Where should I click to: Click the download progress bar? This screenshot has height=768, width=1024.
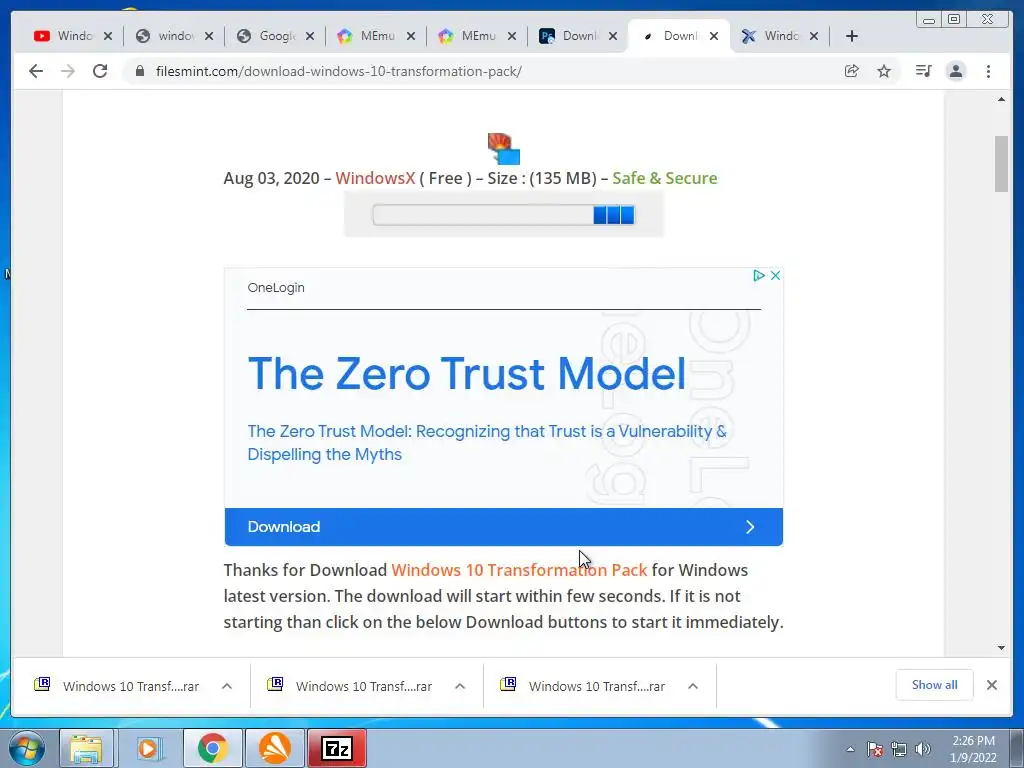pyautogui.click(x=503, y=215)
